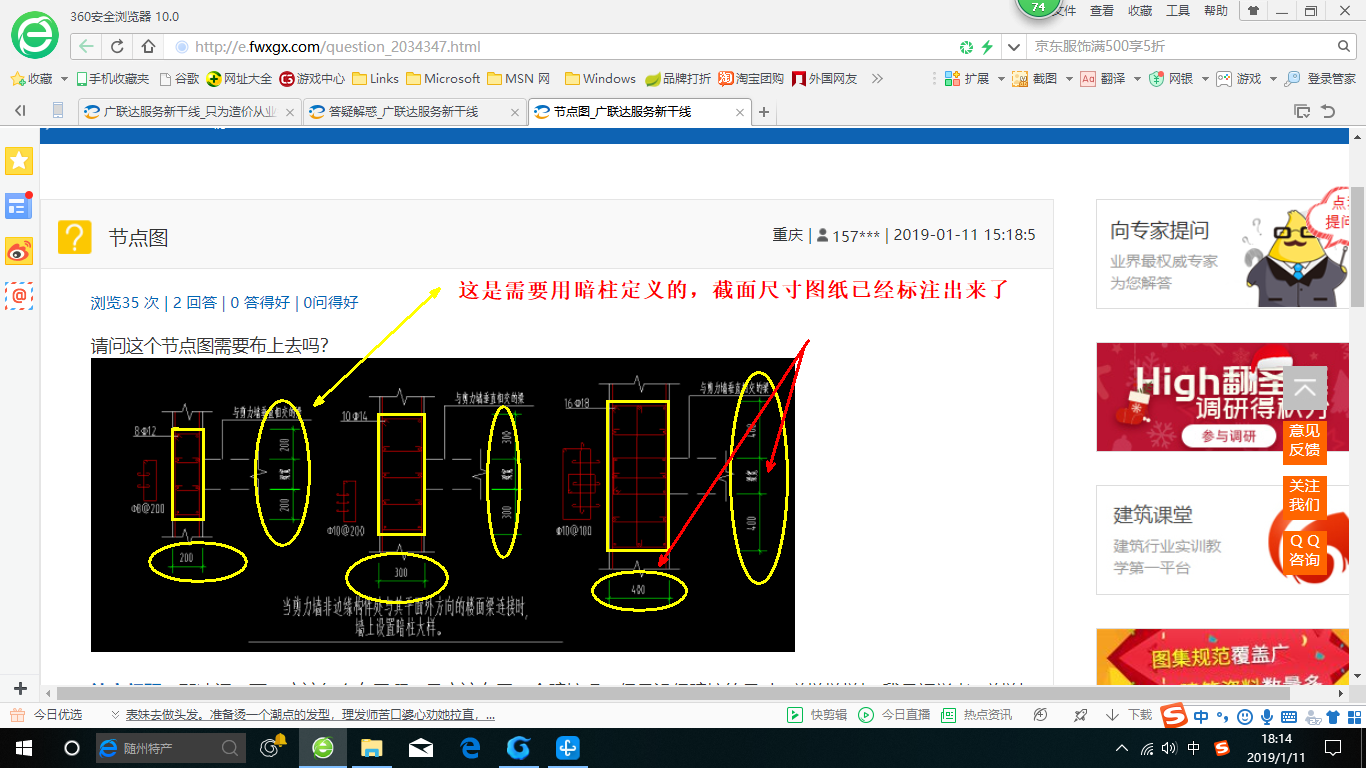Click the QQ咨询 button
Viewport: 1366px width, 768px height.
[x=1304, y=550]
